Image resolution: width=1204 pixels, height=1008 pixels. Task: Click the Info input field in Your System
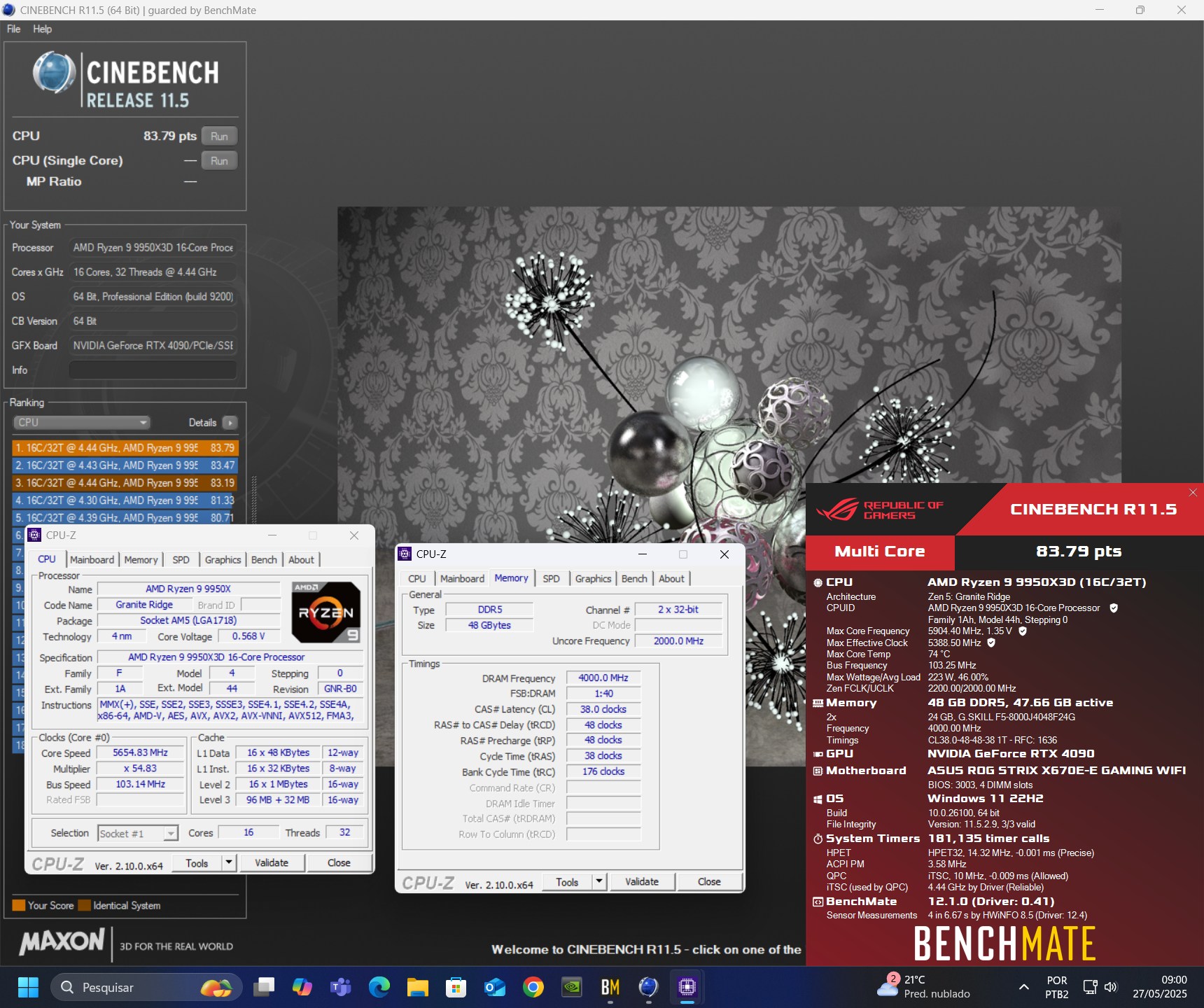(x=153, y=370)
